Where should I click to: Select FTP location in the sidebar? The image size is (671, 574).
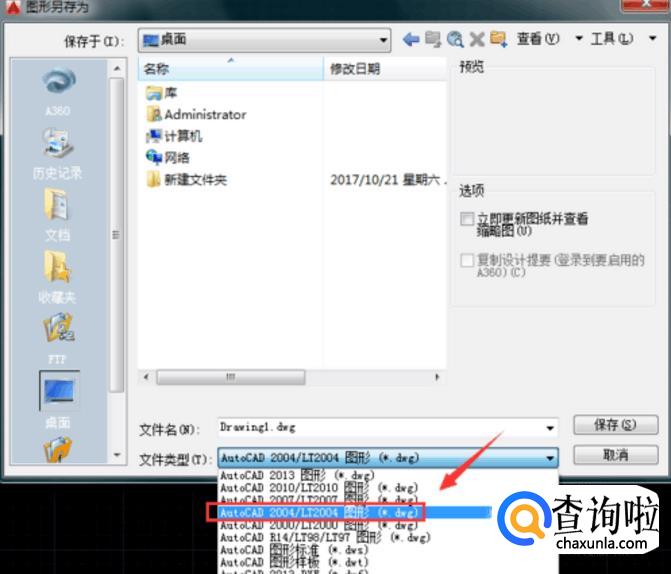[x=58, y=339]
